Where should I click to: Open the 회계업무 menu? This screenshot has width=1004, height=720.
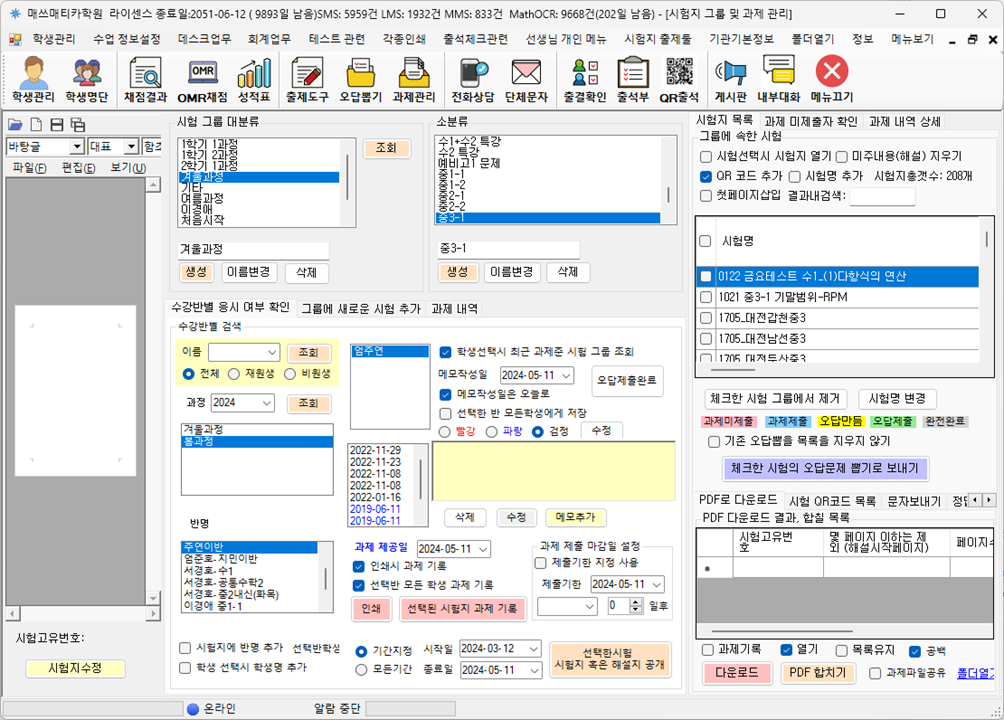click(268, 39)
